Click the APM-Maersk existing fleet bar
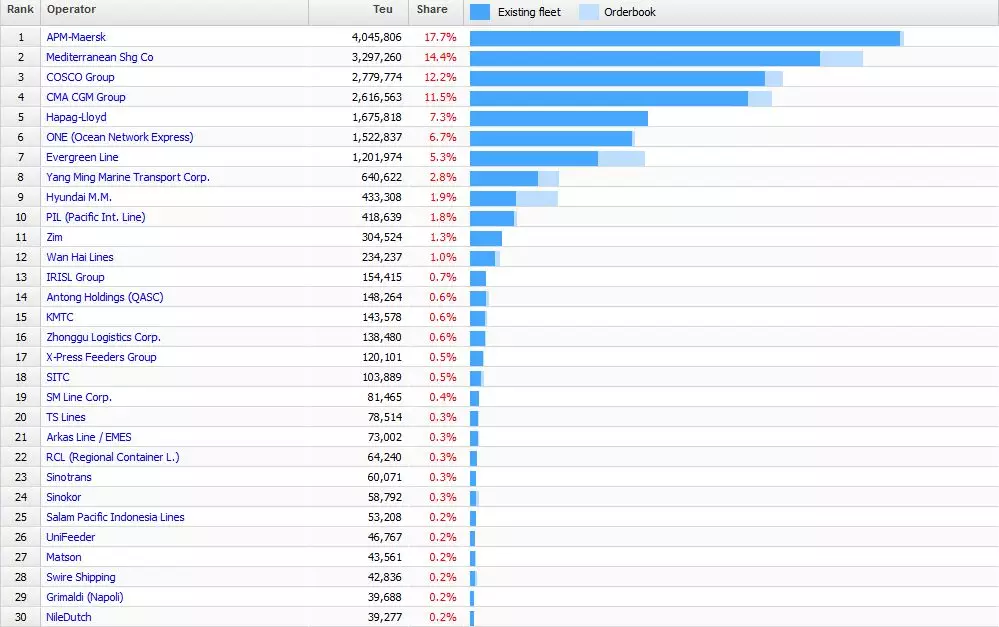The height and width of the screenshot is (627, 999). click(684, 38)
